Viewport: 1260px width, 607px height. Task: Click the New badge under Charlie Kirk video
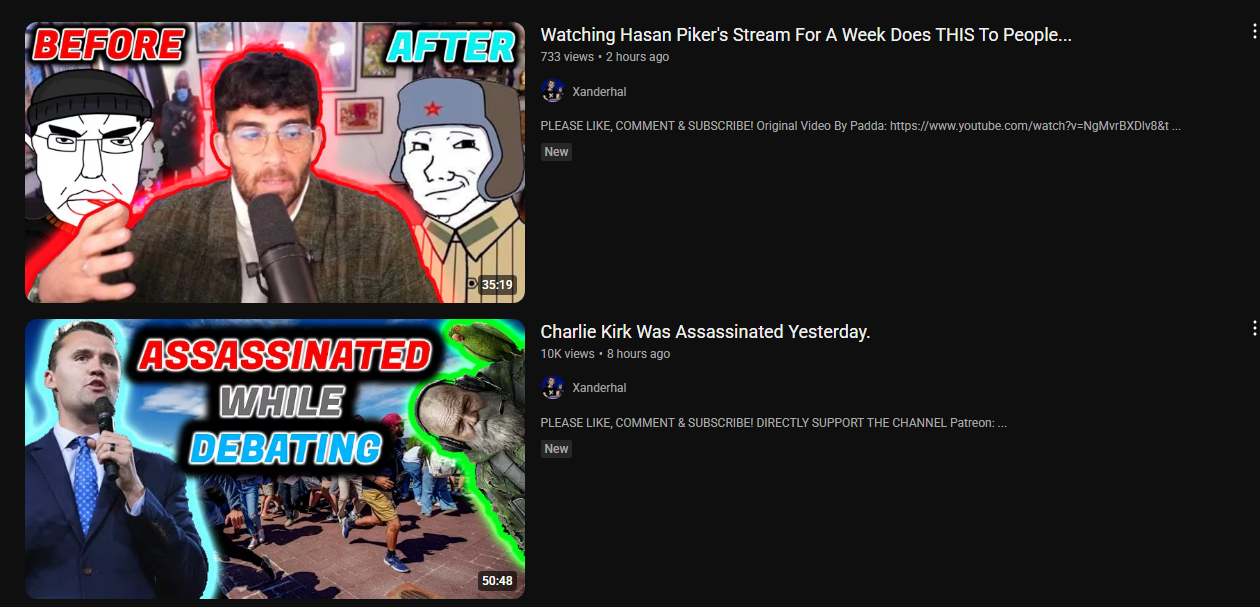(x=556, y=448)
